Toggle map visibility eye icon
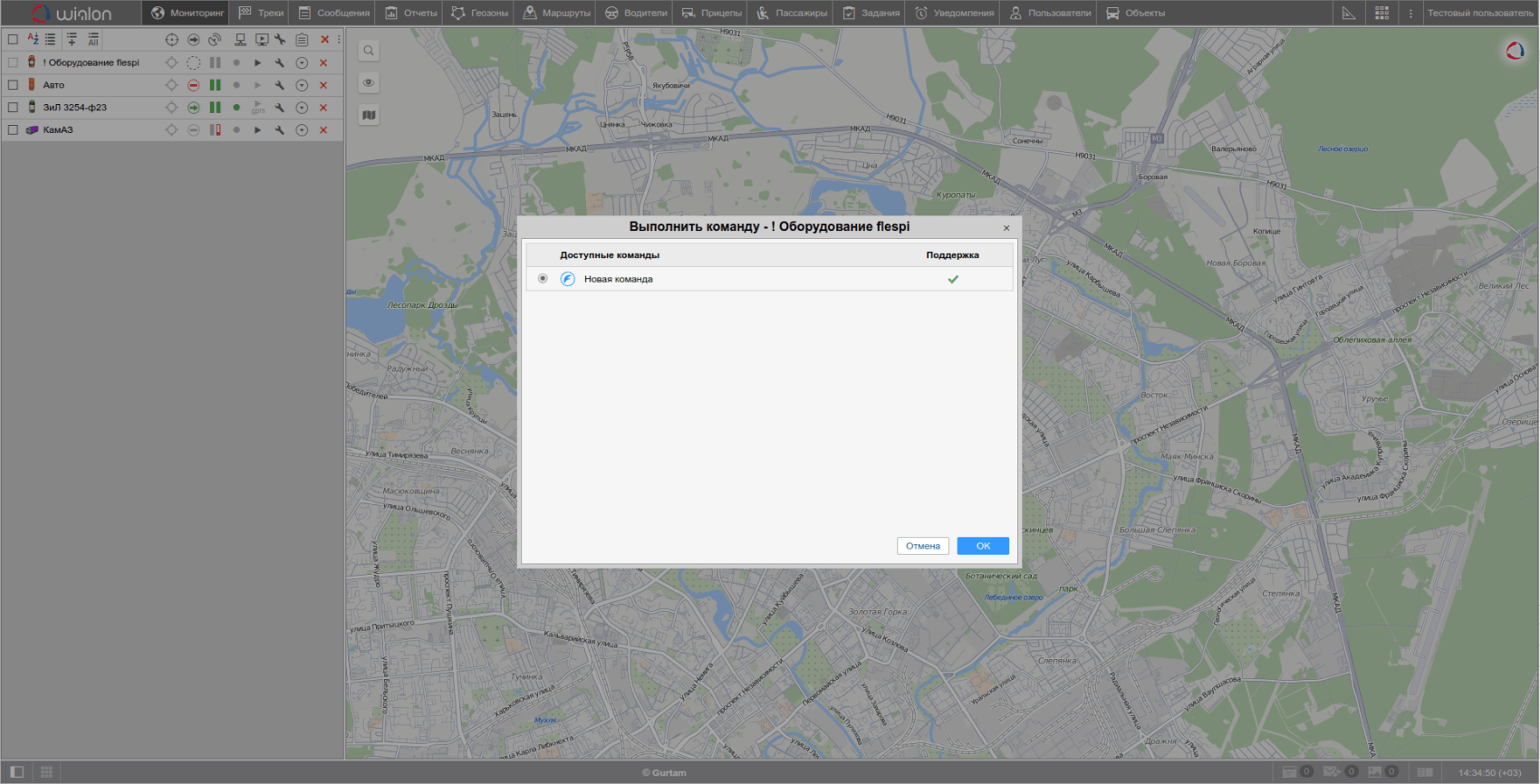This screenshot has width=1540, height=784. pyautogui.click(x=369, y=82)
